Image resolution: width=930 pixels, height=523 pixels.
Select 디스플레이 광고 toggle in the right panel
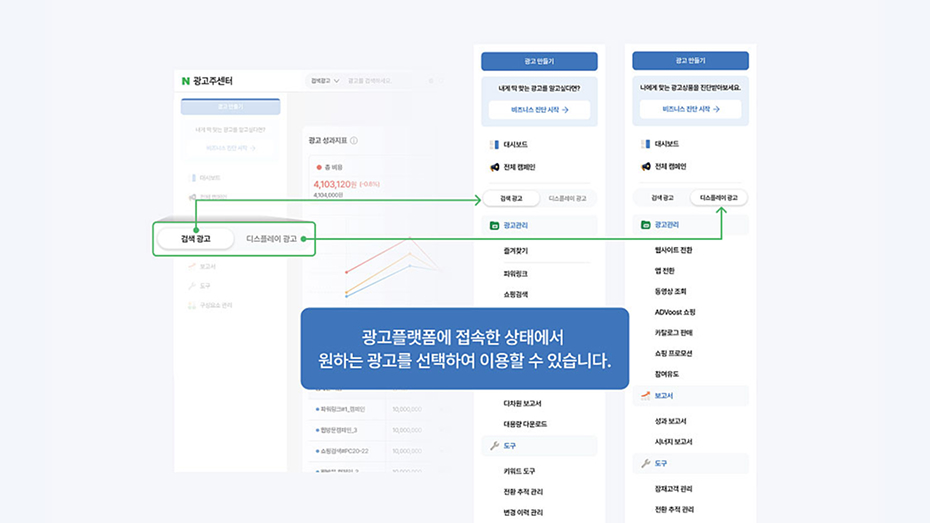click(718, 198)
